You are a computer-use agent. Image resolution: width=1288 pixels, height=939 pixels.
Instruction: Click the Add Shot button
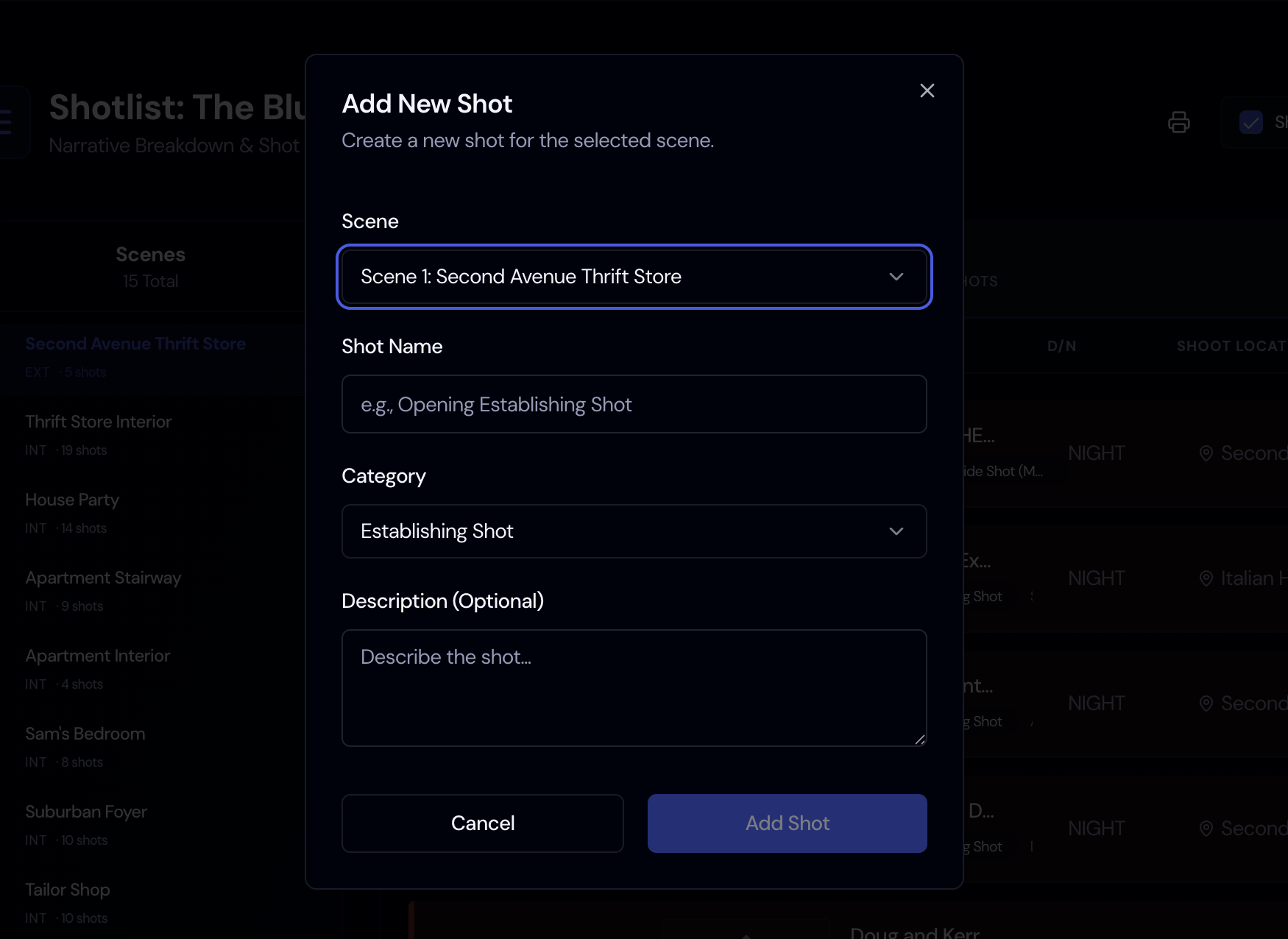(786, 823)
